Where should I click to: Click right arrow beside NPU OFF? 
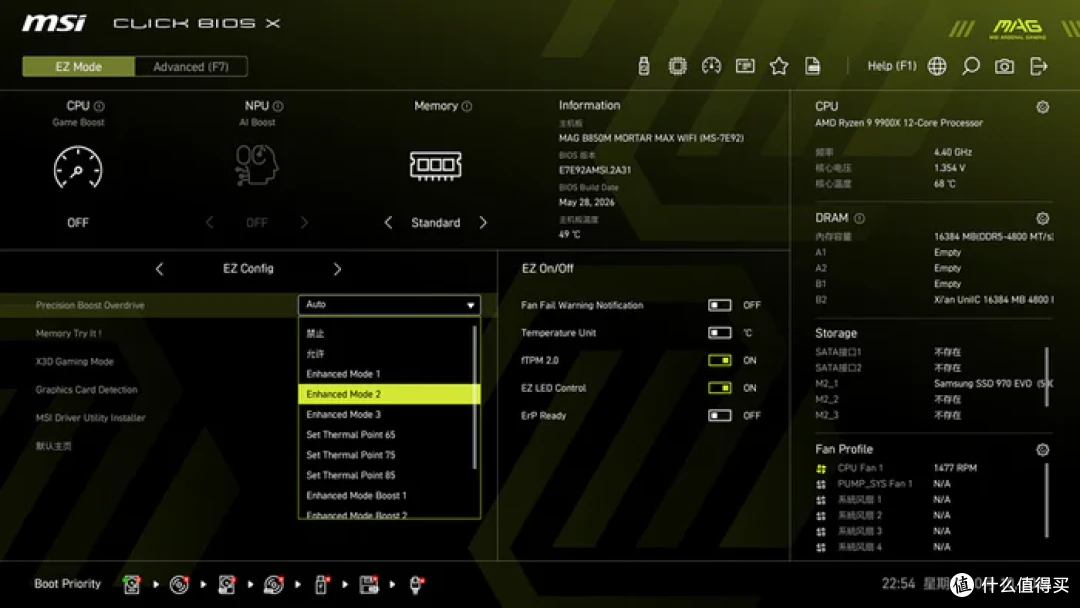click(x=304, y=222)
